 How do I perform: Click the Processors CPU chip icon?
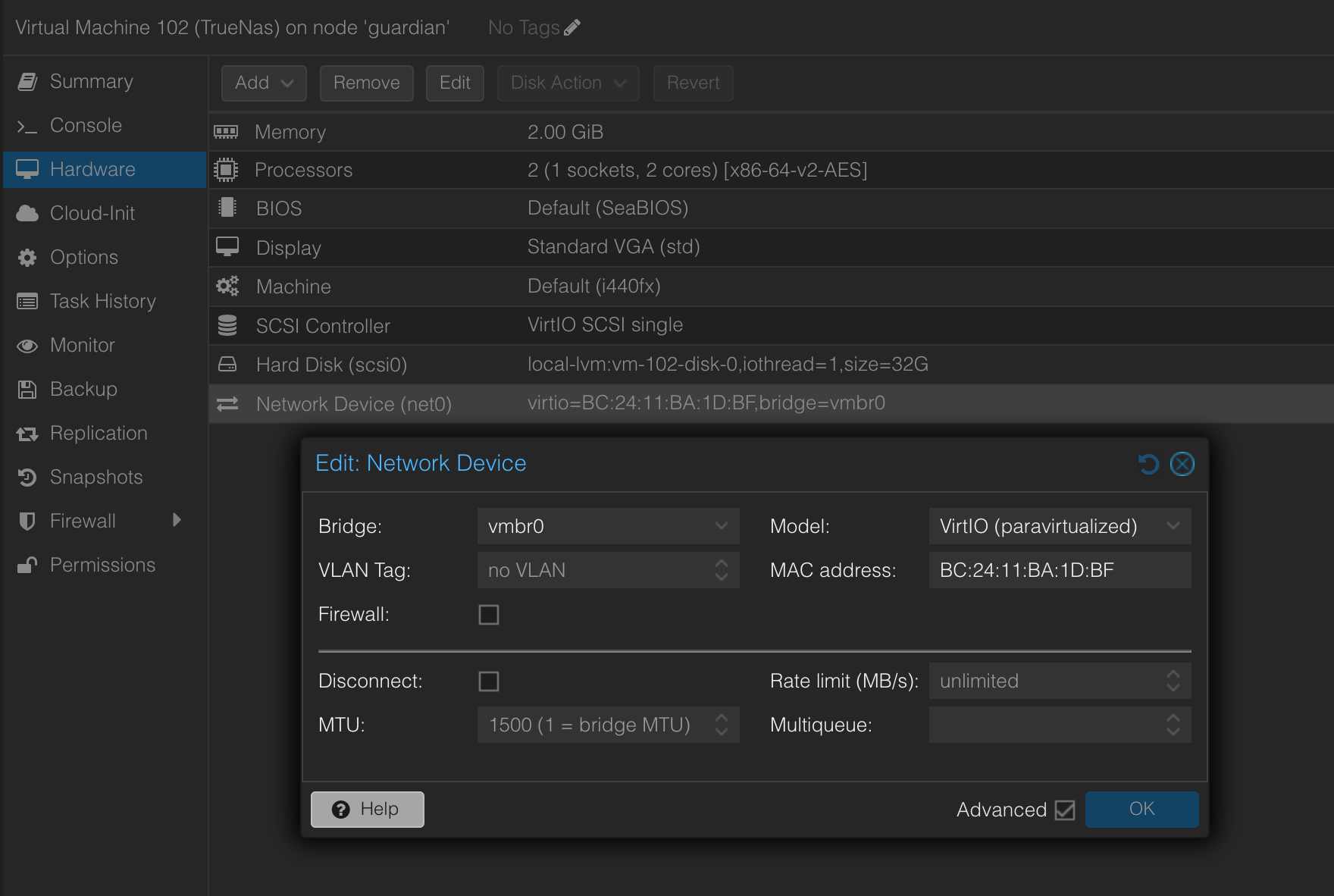[226, 170]
